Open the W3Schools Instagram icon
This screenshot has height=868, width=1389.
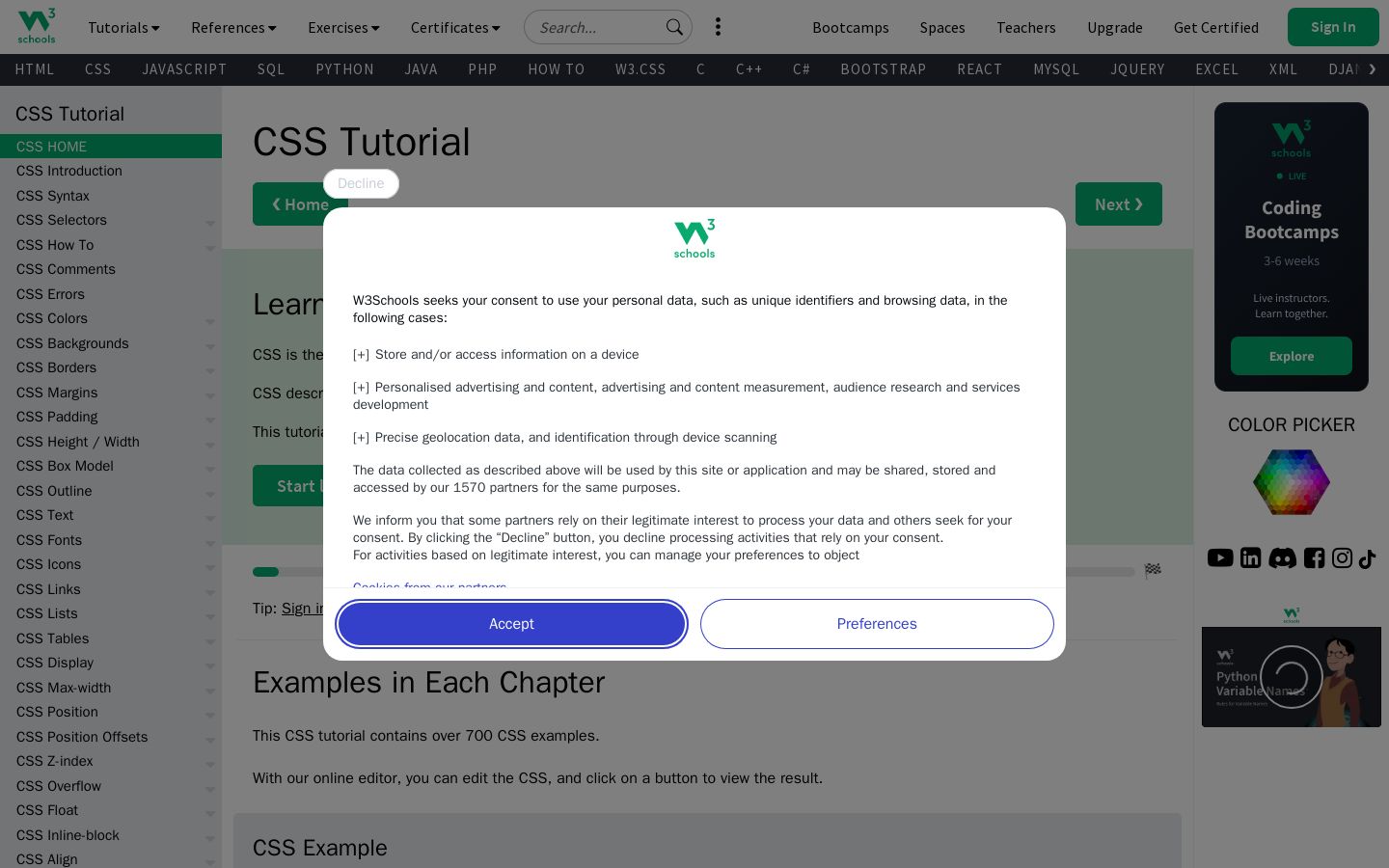1342,557
